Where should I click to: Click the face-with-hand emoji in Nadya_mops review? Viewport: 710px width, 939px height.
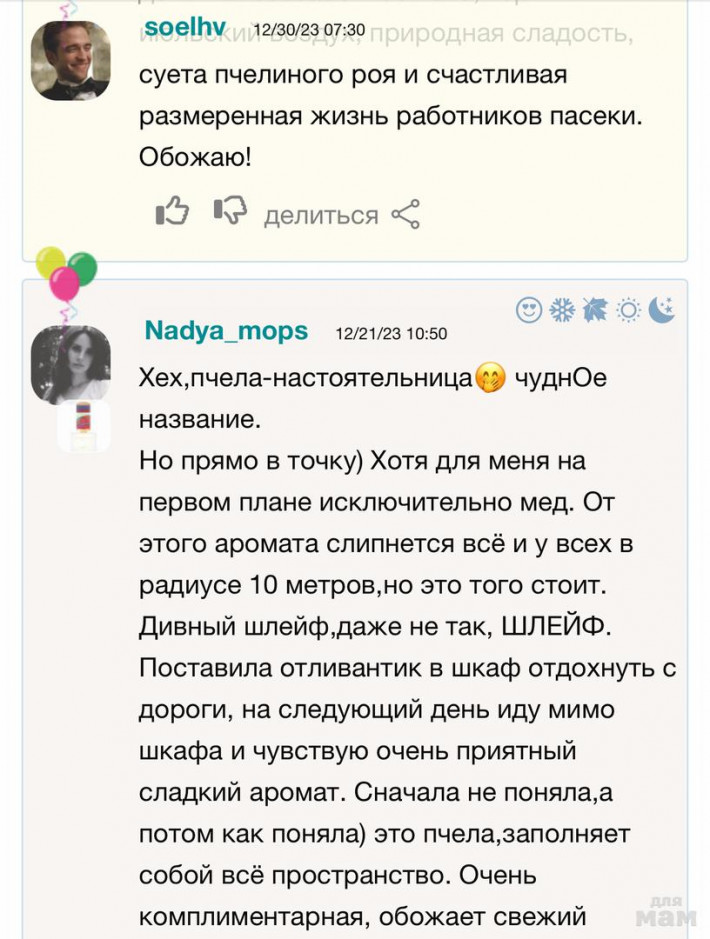coord(490,380)
